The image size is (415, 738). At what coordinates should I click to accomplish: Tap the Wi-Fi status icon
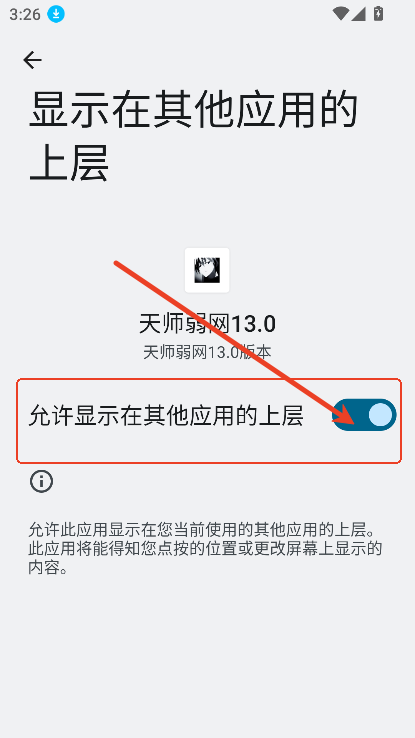tap(340, 14)
